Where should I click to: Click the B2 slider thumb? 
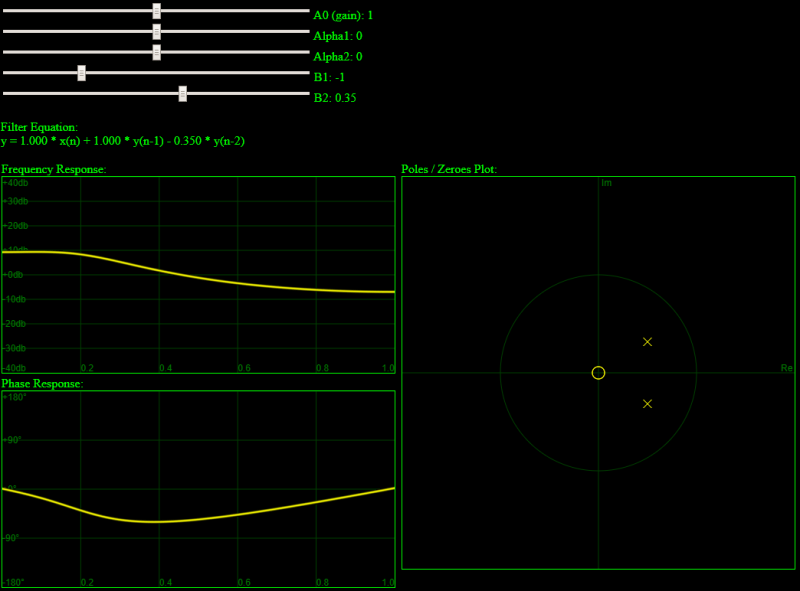[x=183, y=94]
